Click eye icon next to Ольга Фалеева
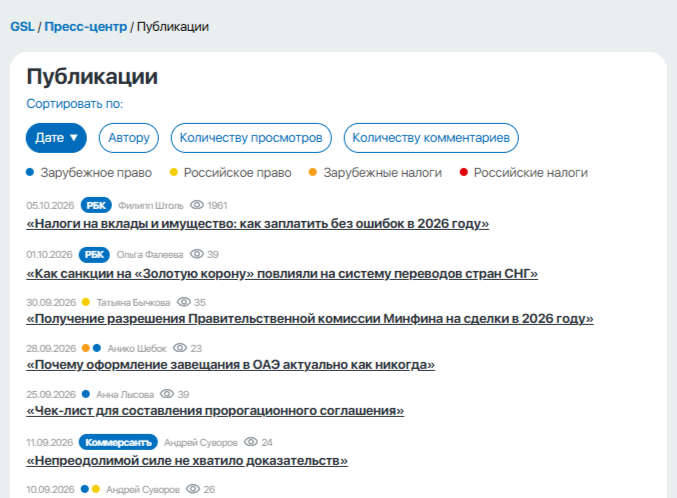677x498 pixels. 197,254
